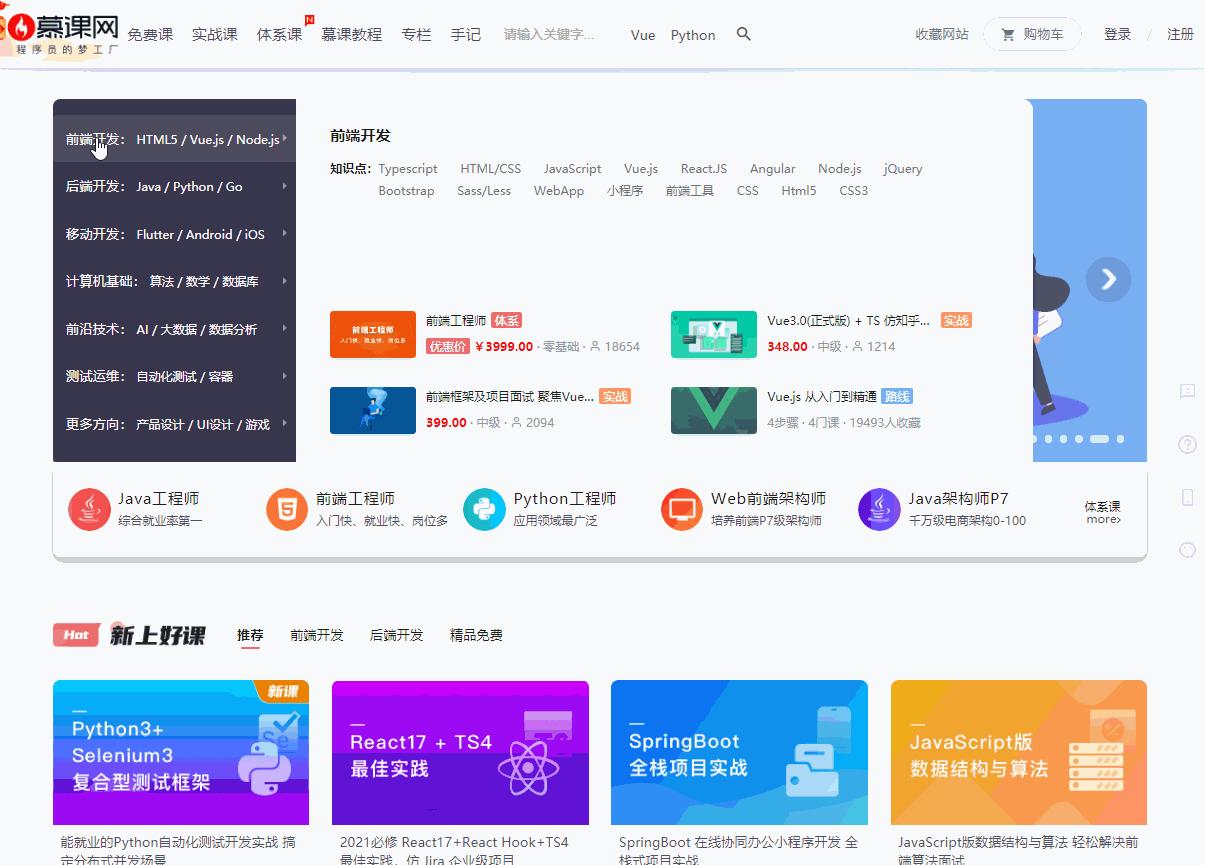The width and height of the screenshot is (1205, 865).
Task: Open the 实战课 navigation menu
Action: 214,33
